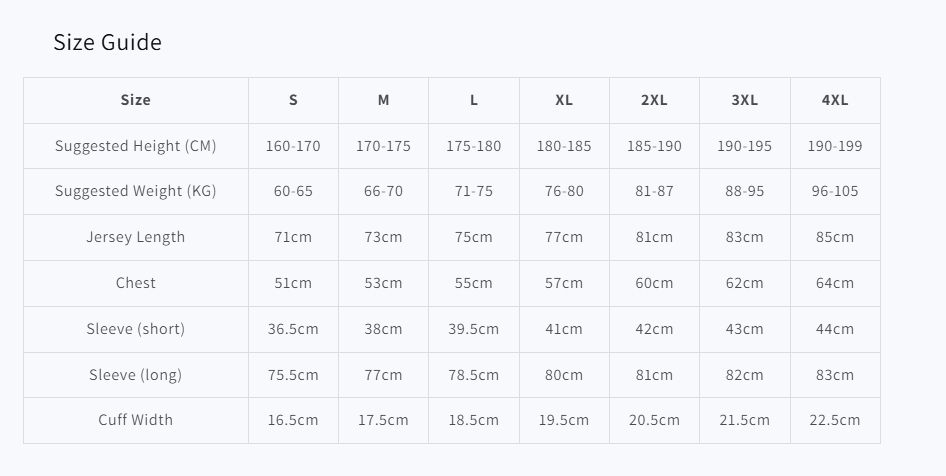Select the Sleeve (long) row label
The height and width of the screenshot is (476, 946).
136,375
